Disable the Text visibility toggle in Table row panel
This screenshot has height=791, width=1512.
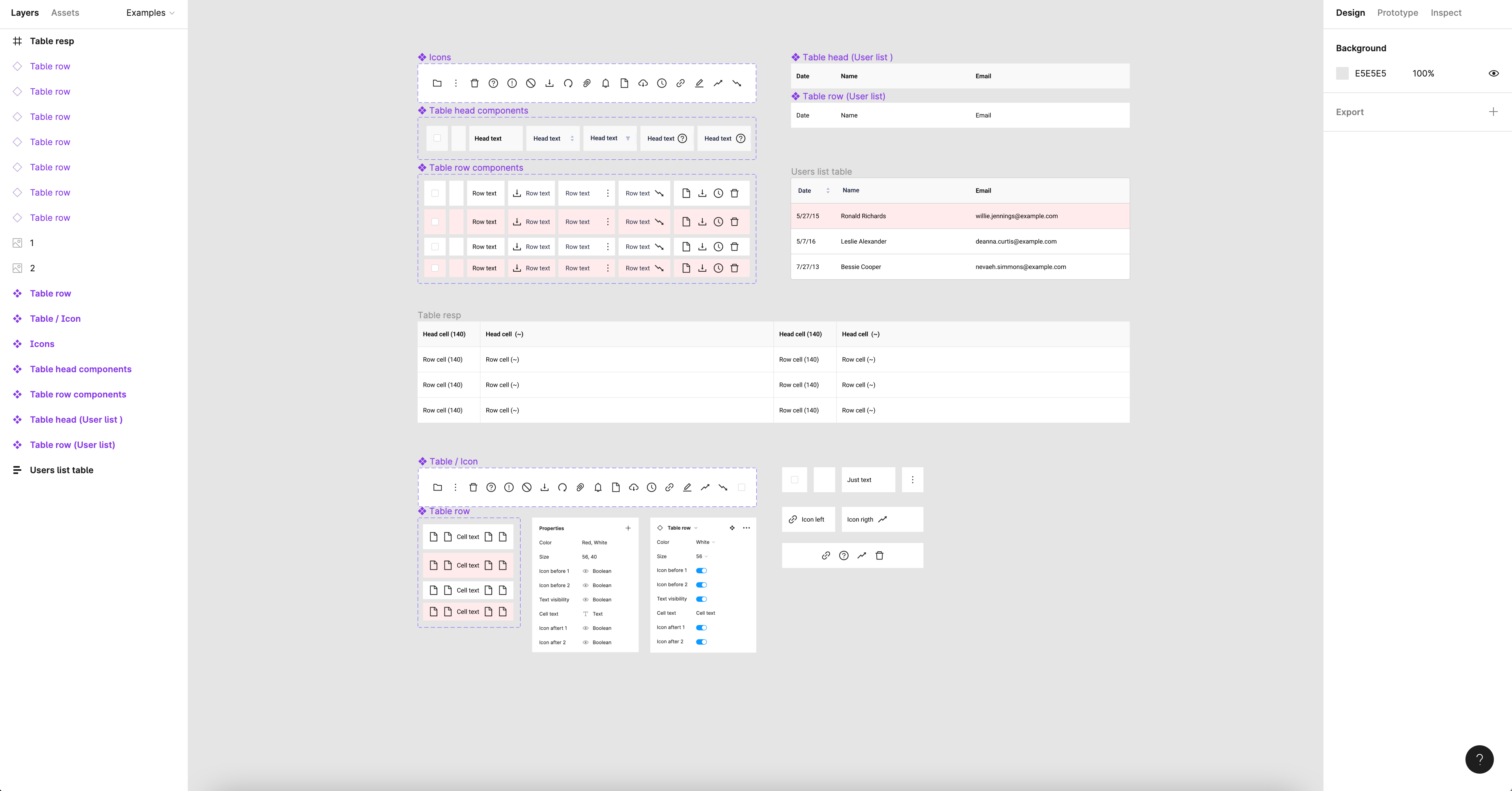coord(702,599)
